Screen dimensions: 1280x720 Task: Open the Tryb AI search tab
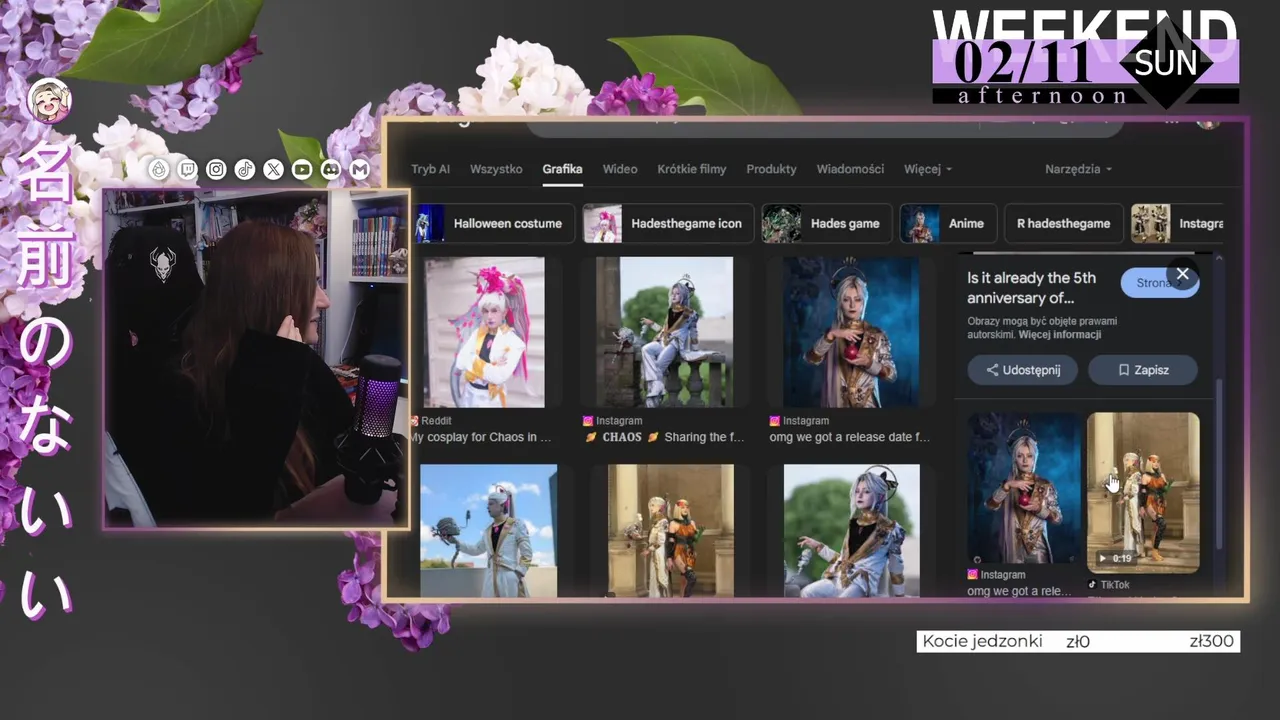(430, 169)
